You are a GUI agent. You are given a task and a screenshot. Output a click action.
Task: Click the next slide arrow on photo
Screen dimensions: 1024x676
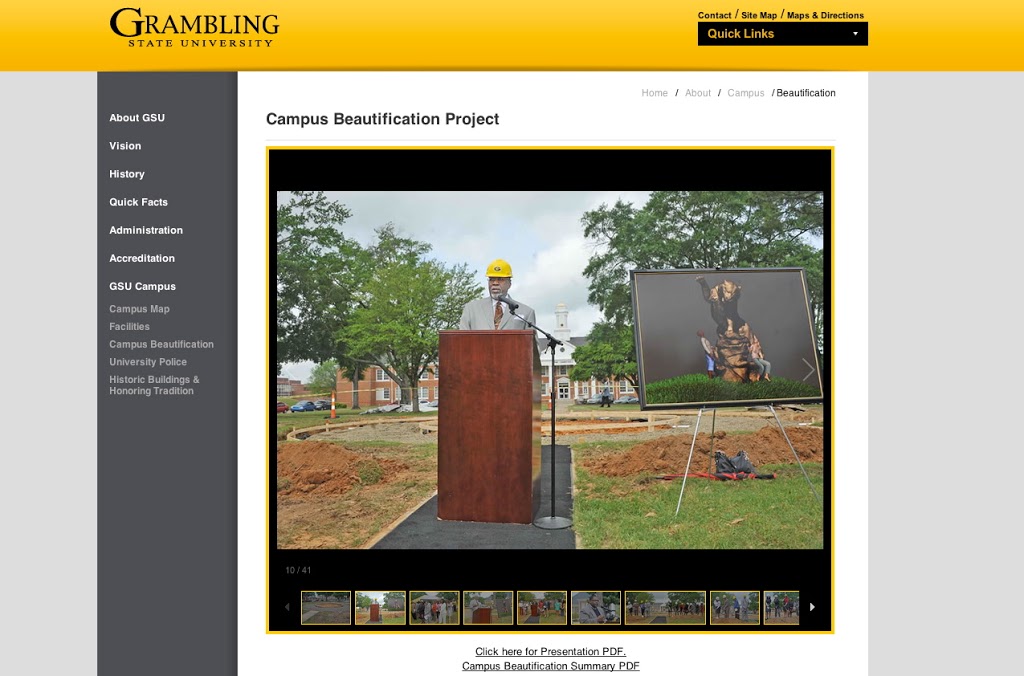tap(807, 370)
